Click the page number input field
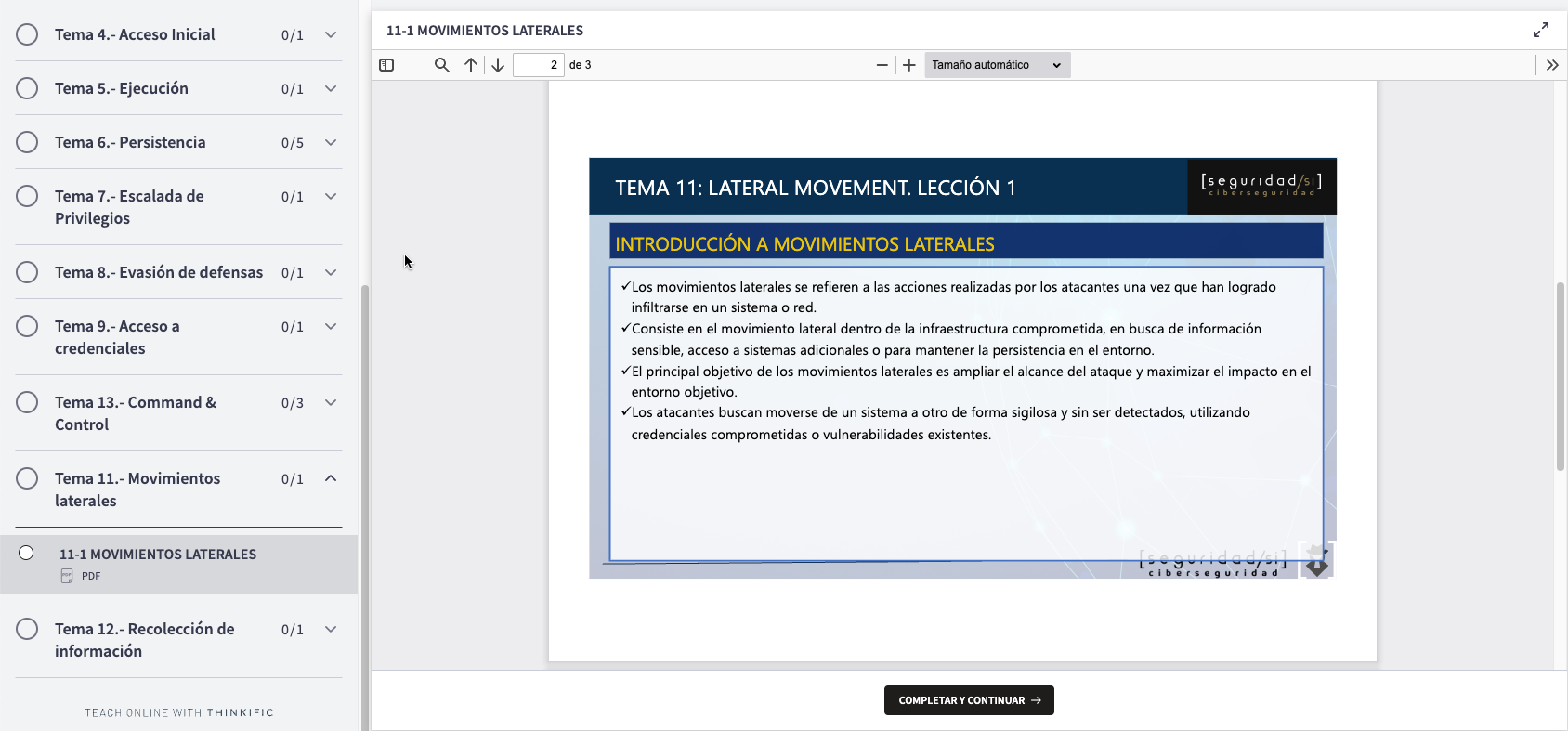 (x=539, y=65)
